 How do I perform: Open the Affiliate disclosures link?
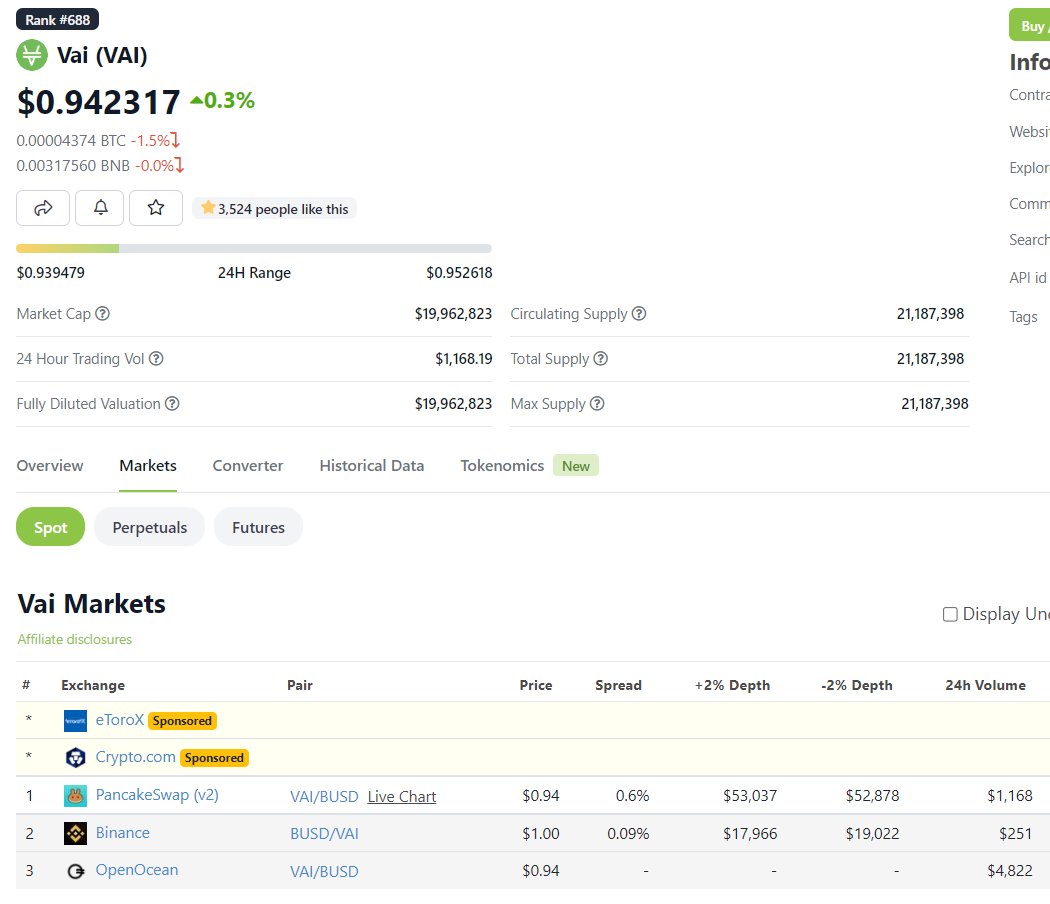[x=74, y=638]
